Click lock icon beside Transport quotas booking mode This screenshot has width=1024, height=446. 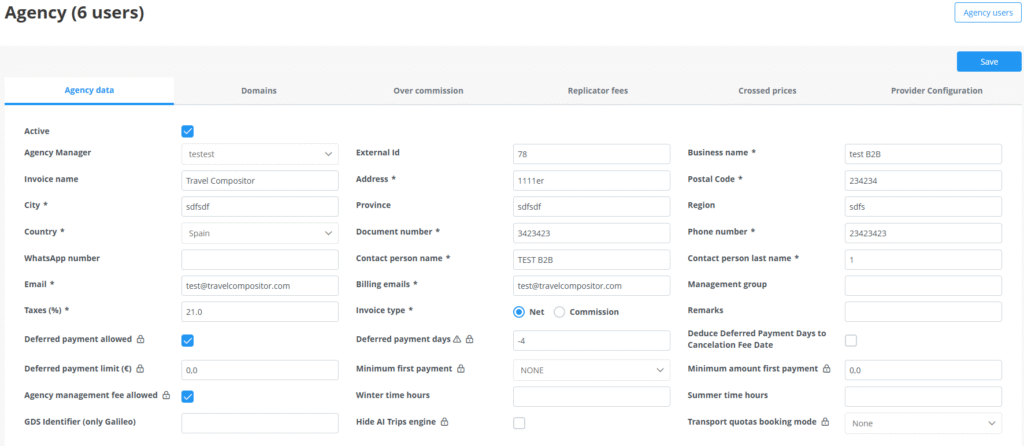[x=826, y=422]
